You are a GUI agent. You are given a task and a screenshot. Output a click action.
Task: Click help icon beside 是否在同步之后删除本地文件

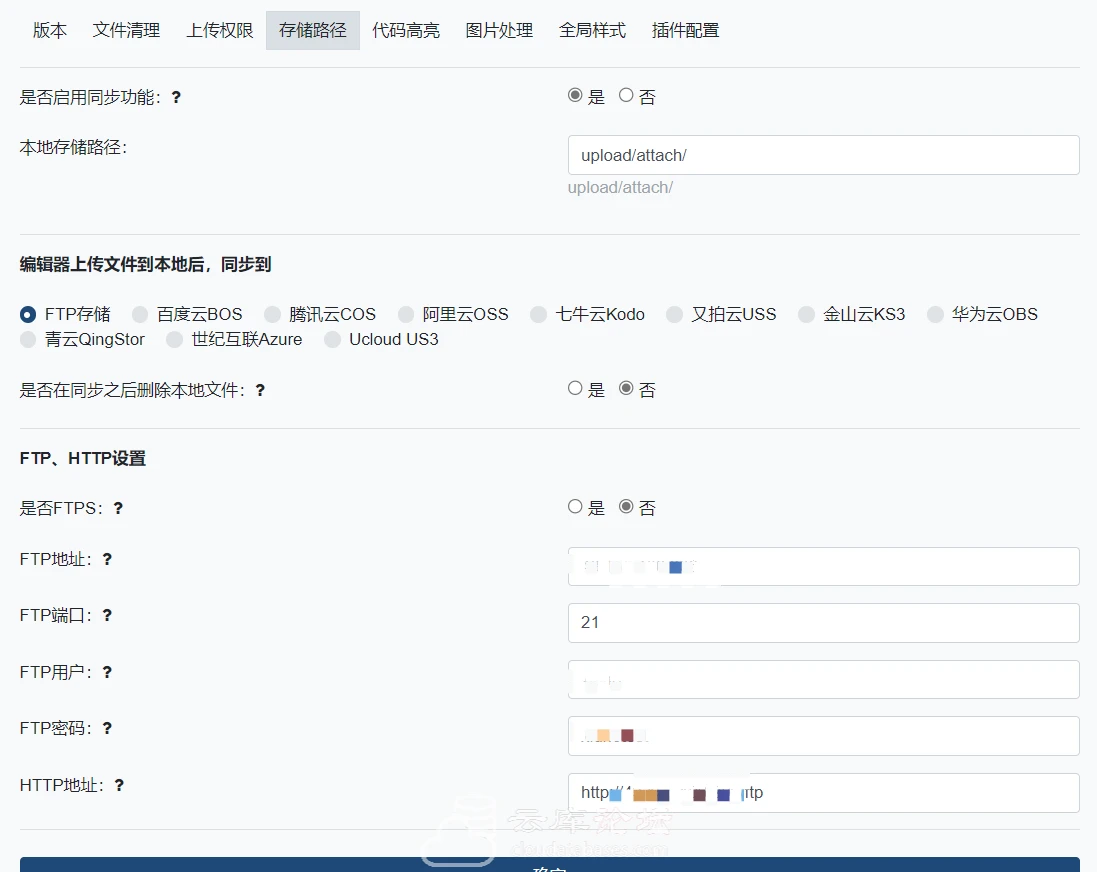click(260, 390)
